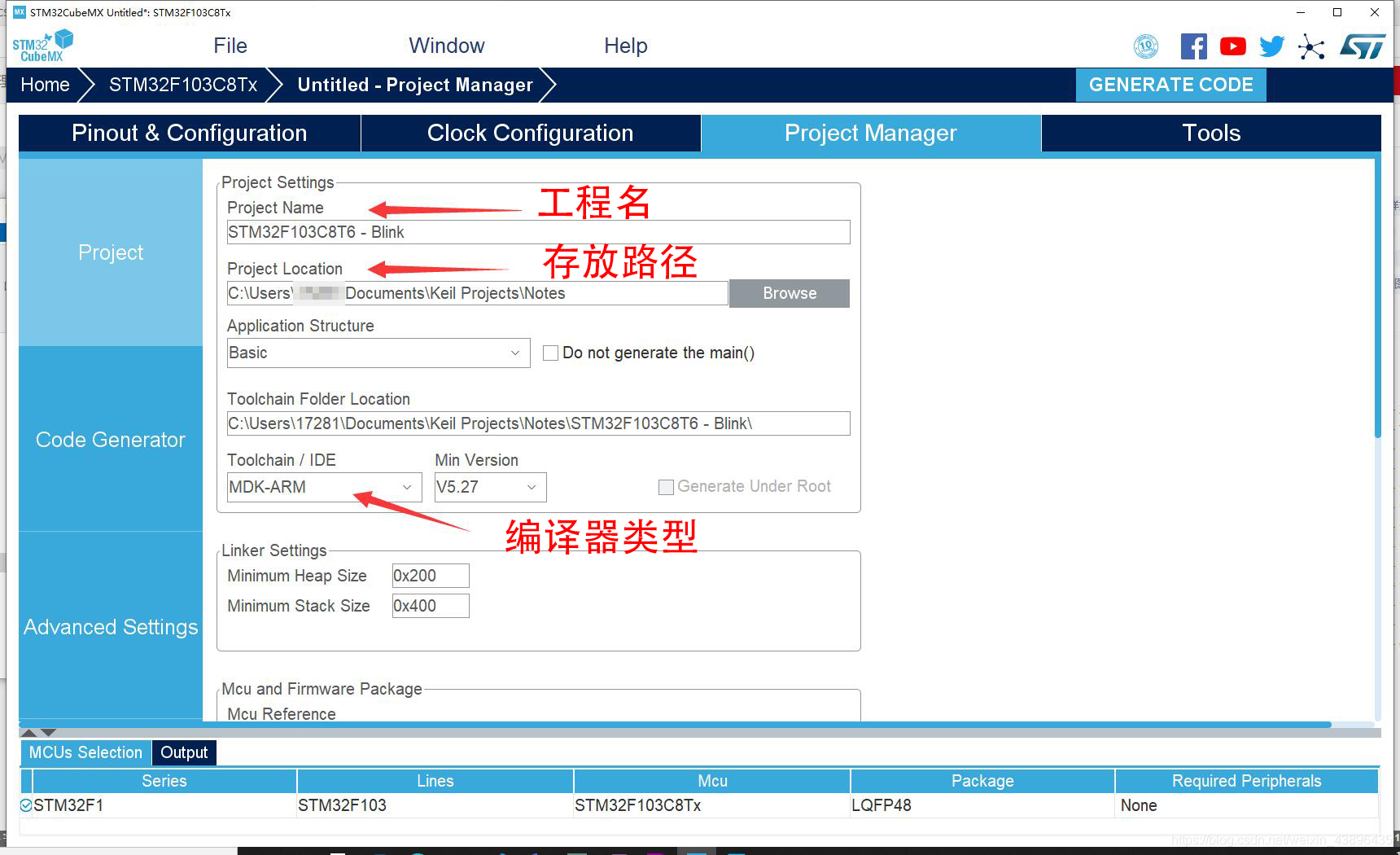Switch to Clock Configuration tab

pyautogui.click(x=531, y=133)
